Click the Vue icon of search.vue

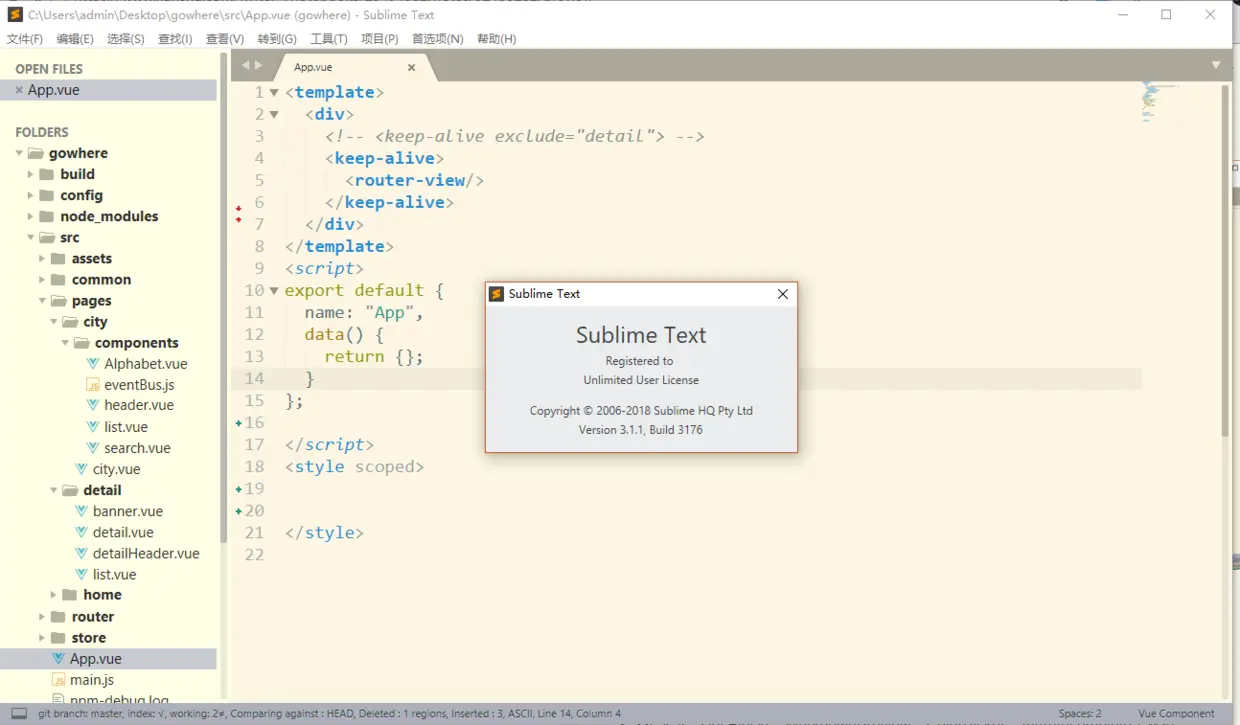(93, 448)
